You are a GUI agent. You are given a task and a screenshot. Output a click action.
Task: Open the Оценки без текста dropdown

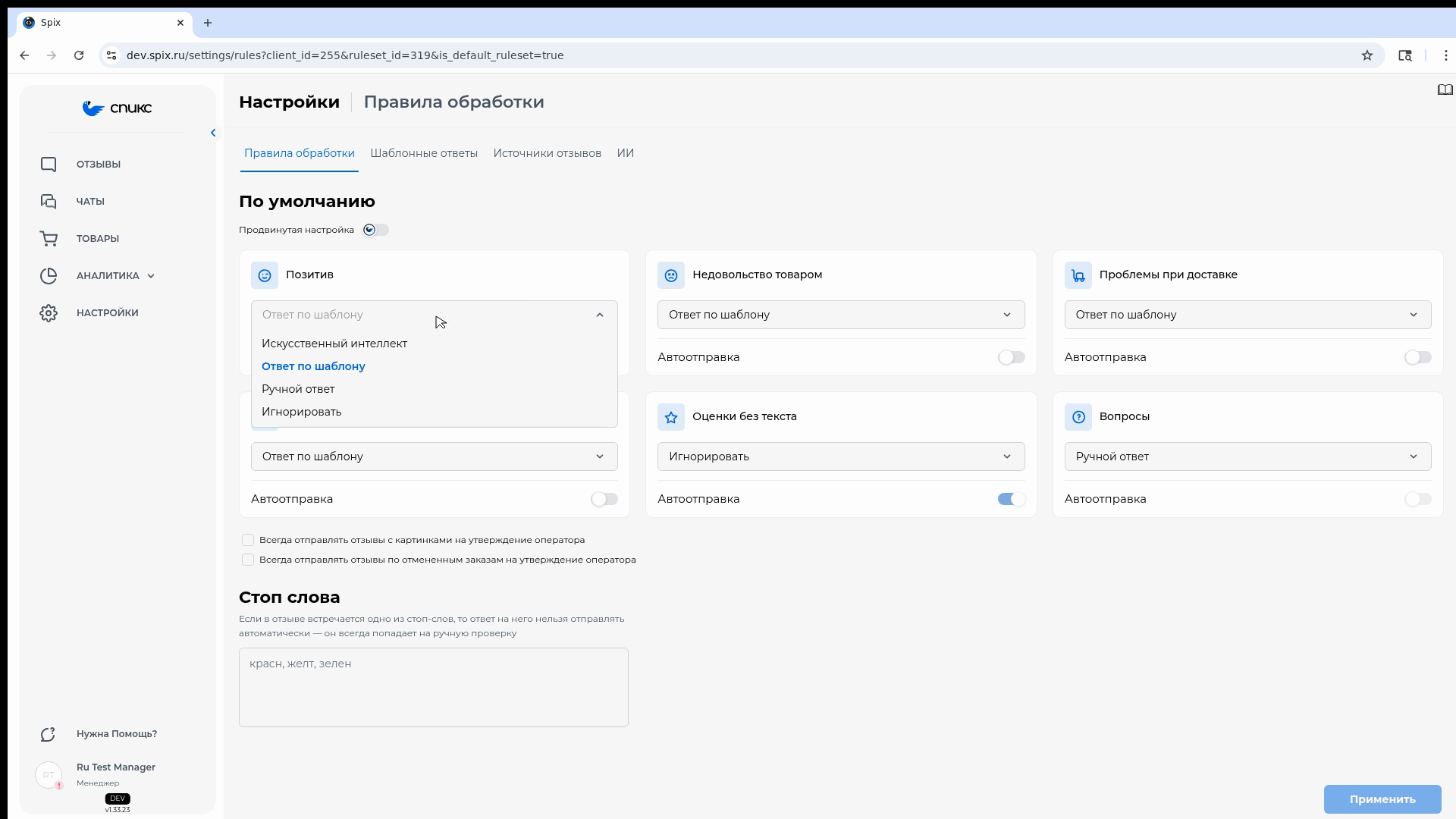pos(841,457)
